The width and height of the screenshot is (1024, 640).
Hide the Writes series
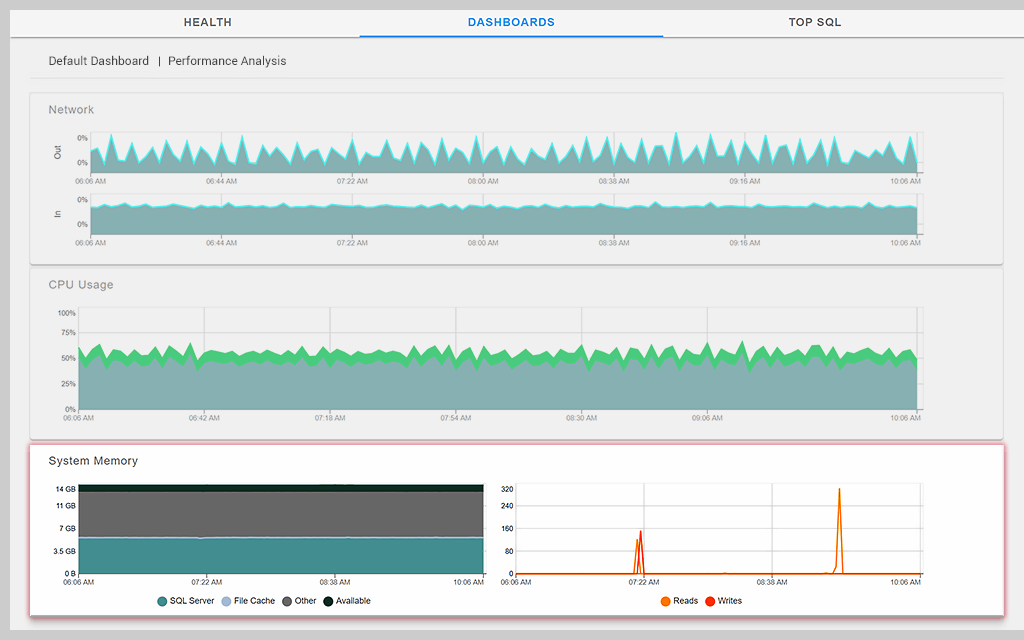(725, 601)
